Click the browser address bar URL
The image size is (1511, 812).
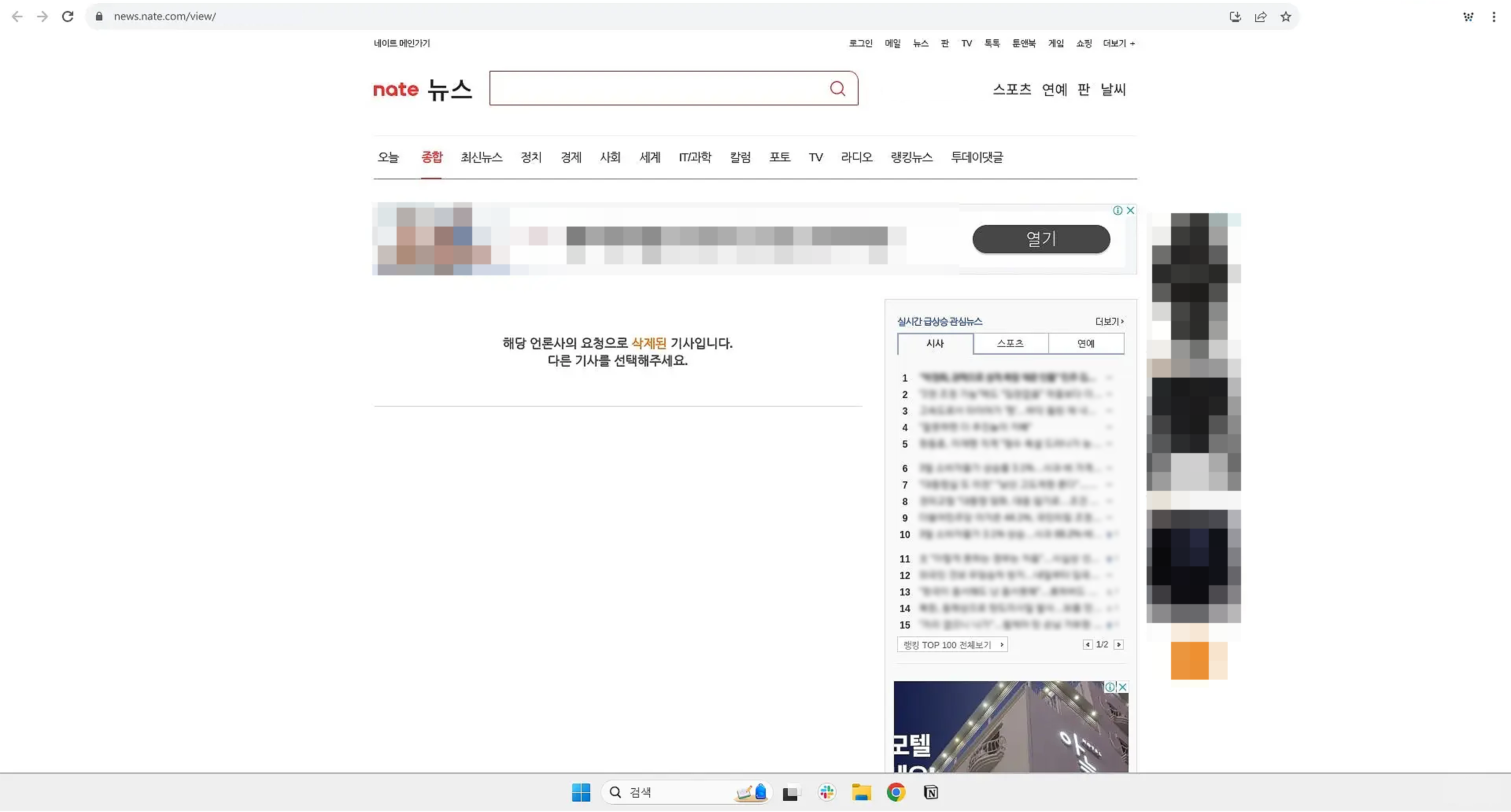(165, 16)
